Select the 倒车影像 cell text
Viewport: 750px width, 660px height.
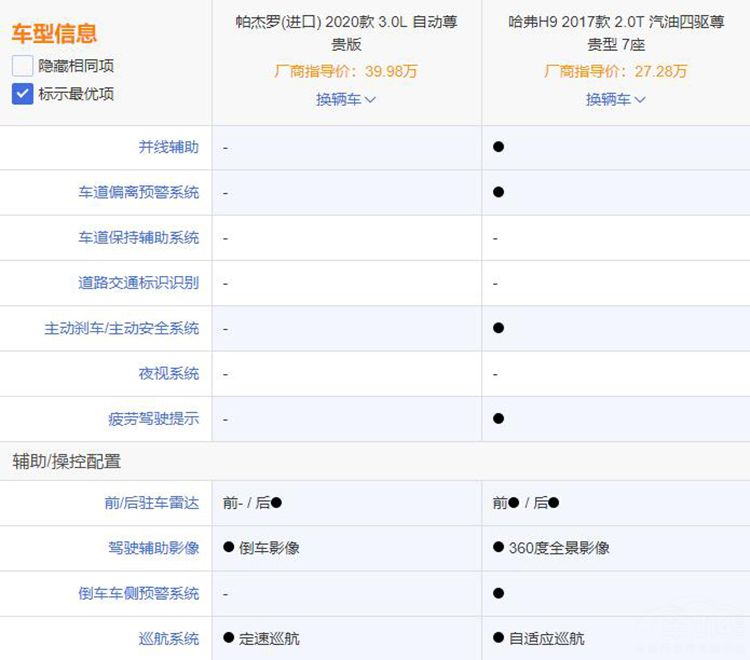coord(269,548)
